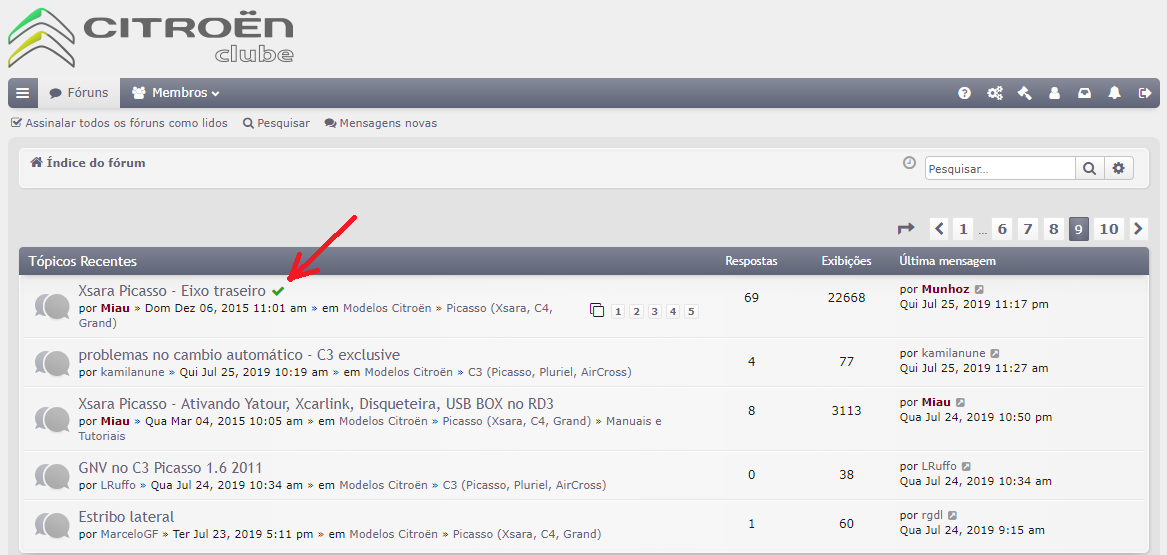Click inside the 'Pesquisar...' search field
The height and width of the screenshot is (555, 1167).
pos(999,169)
